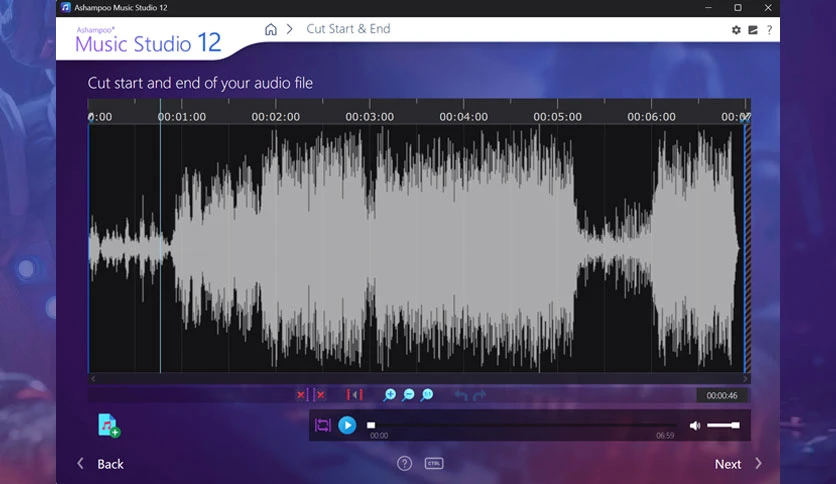Image resolution: width=836 pixels, height=484 pixels.
Task: Mute audio with the speaker icon
Action: pyautogui.click(x=695, y=425)
